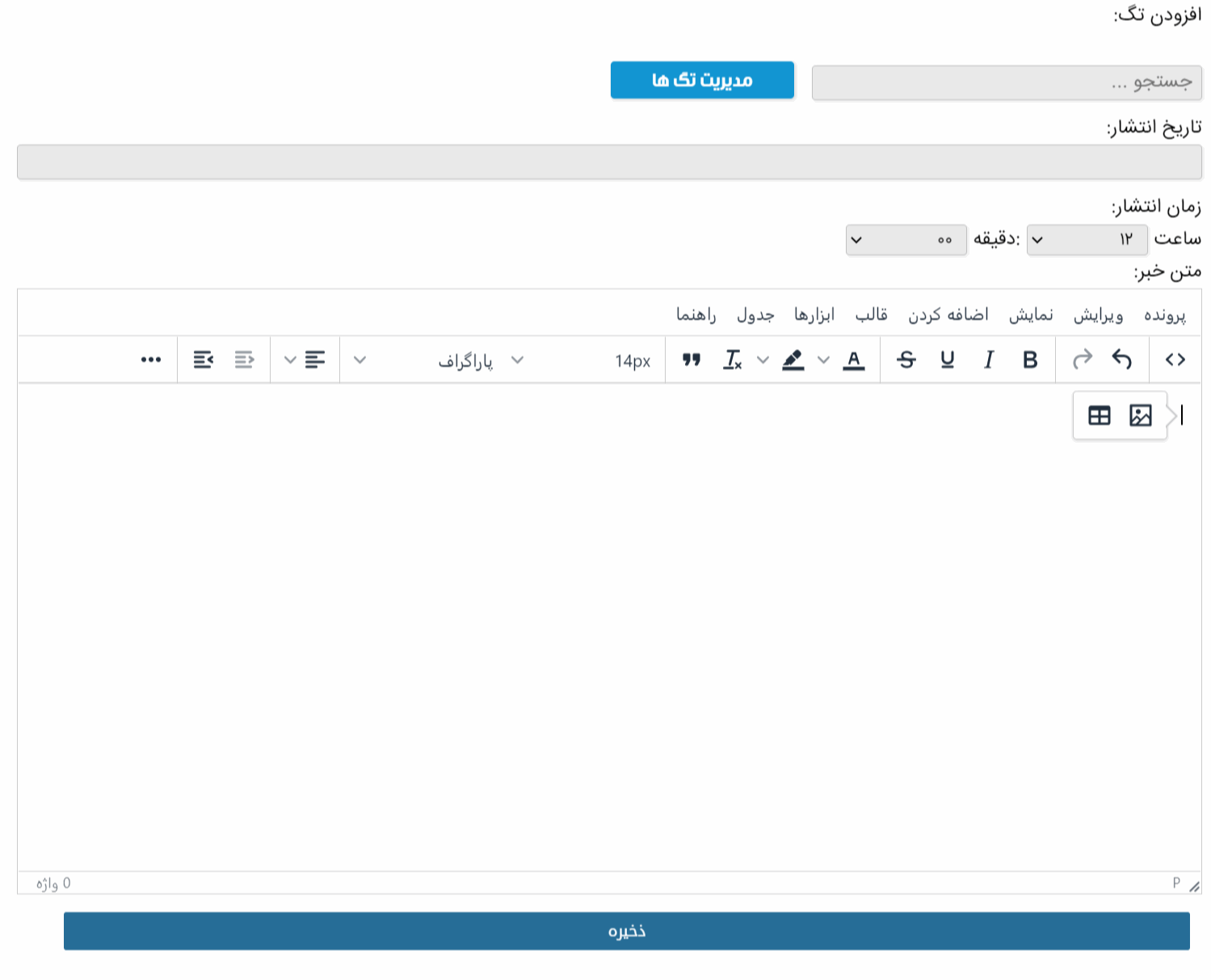Viewport: 1211px width, 980px height.
Task: Expand the text color dropdown arrow
Action: [823, 360]
